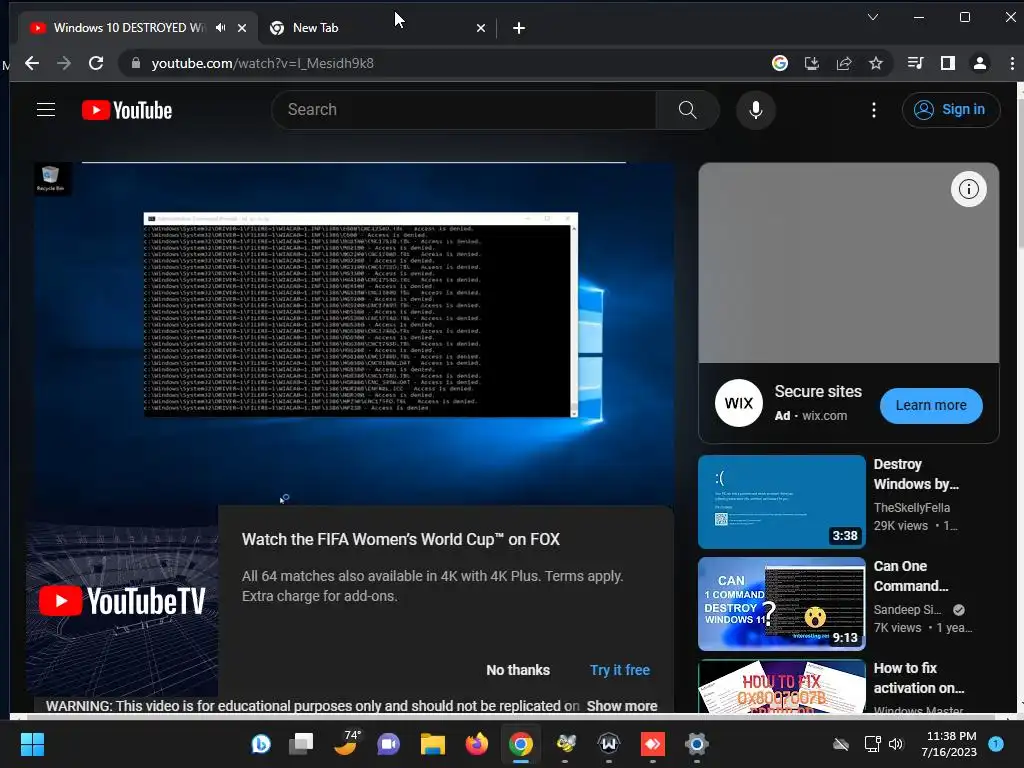Open notification center badge
This screenshot has width=1024, height=768.
coord(996,744)
